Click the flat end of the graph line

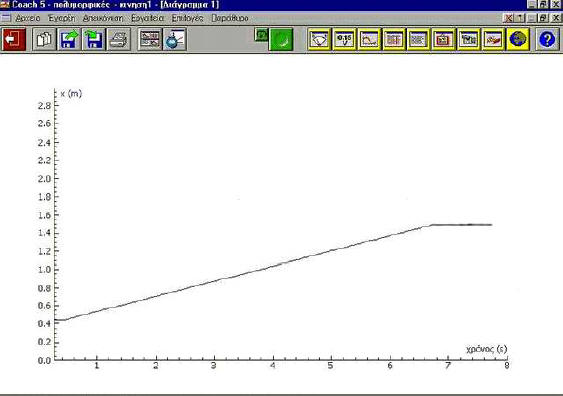[461, 225]
